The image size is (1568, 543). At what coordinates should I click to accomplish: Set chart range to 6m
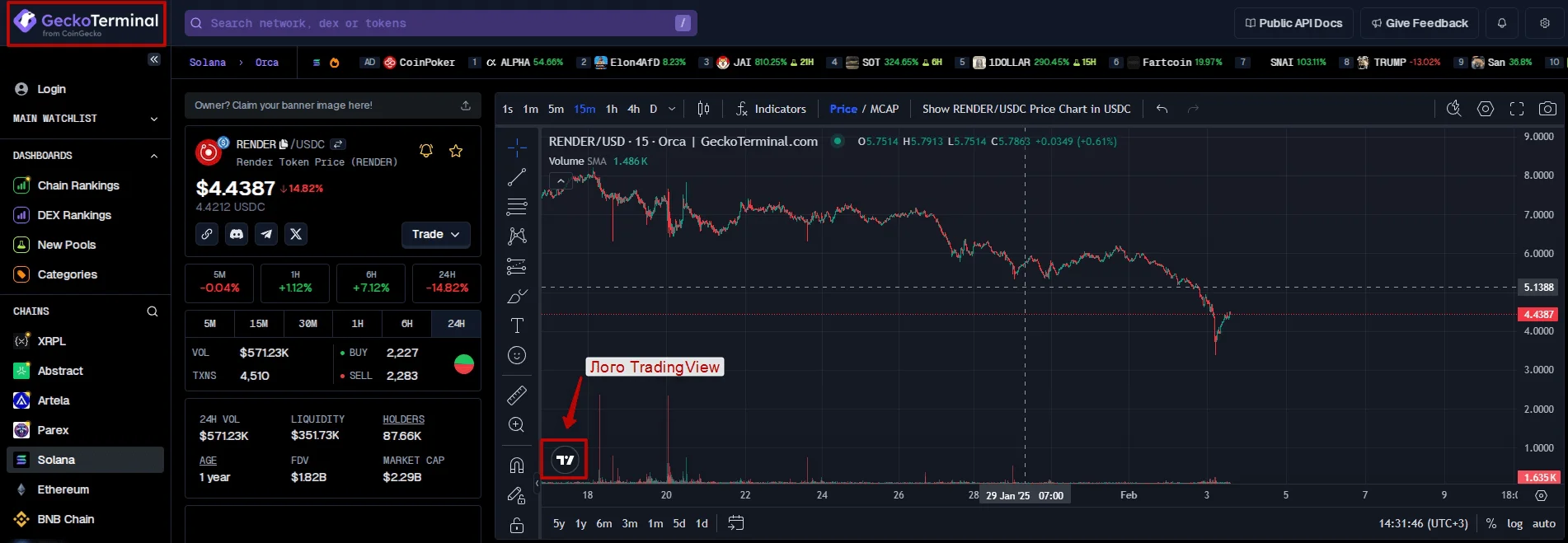(604, 523)
